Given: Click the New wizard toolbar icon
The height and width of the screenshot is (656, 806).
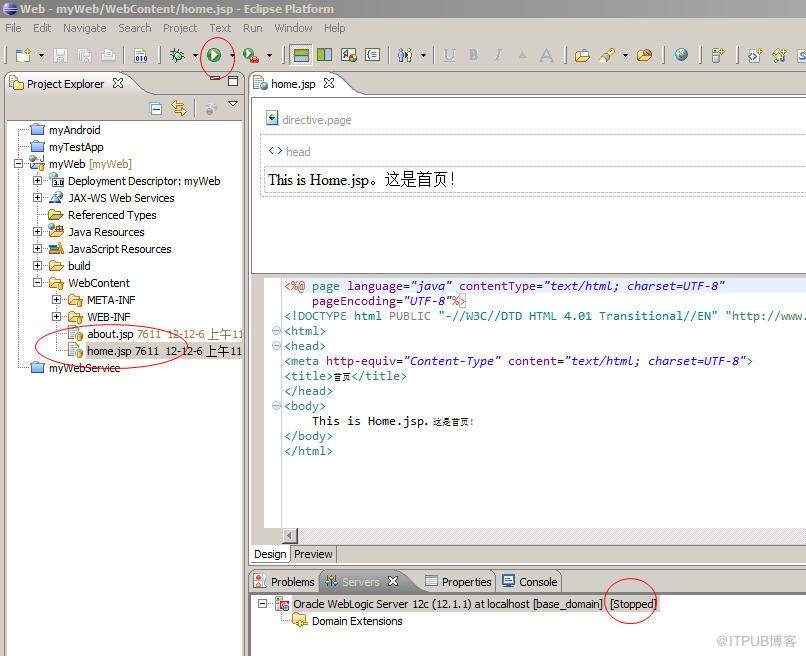Looking at the screenshot, I should (x=23, y=55).
